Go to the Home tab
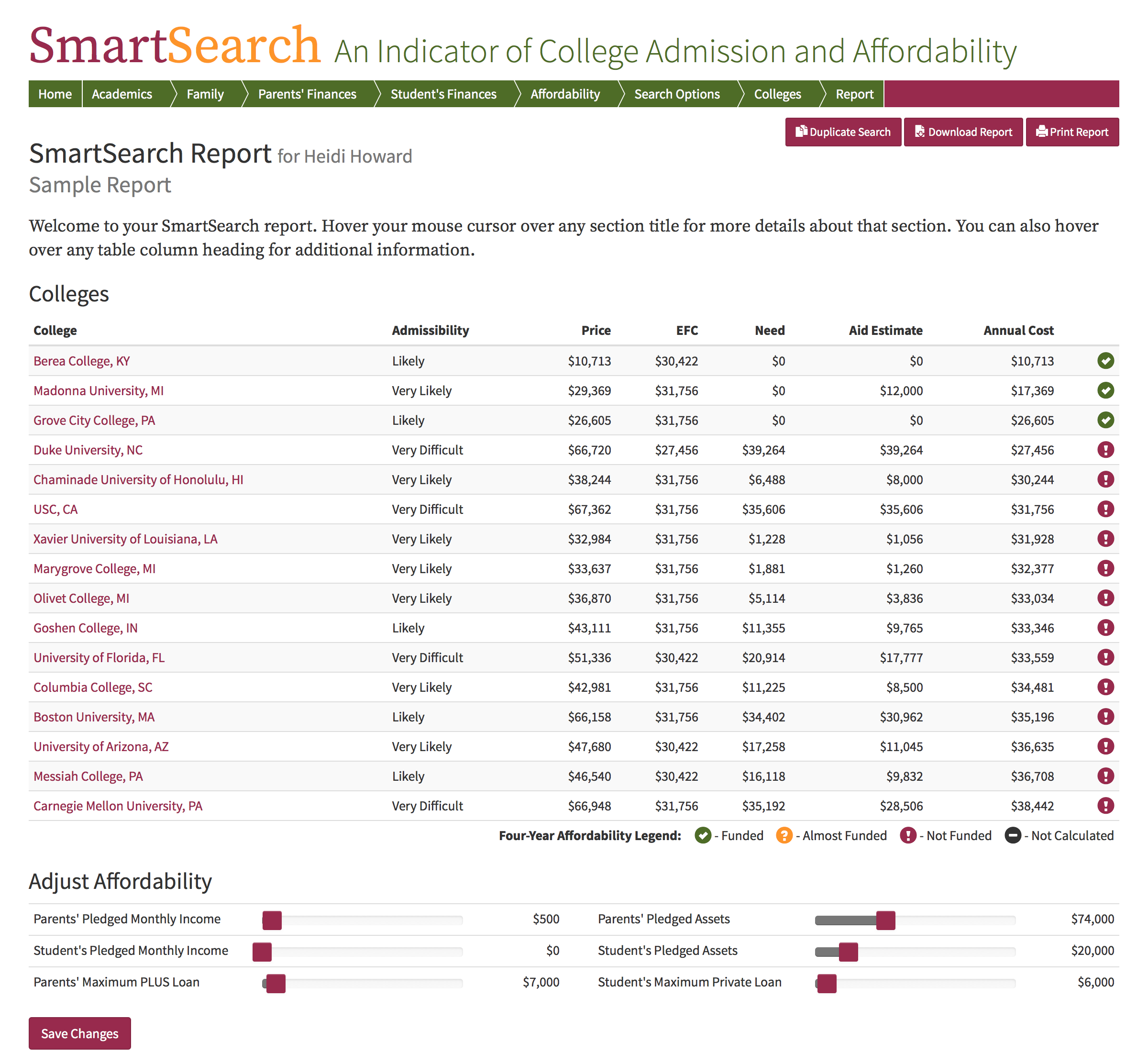The height and width of the screenshot is (1064, 1148). click(x=55, y=94)
